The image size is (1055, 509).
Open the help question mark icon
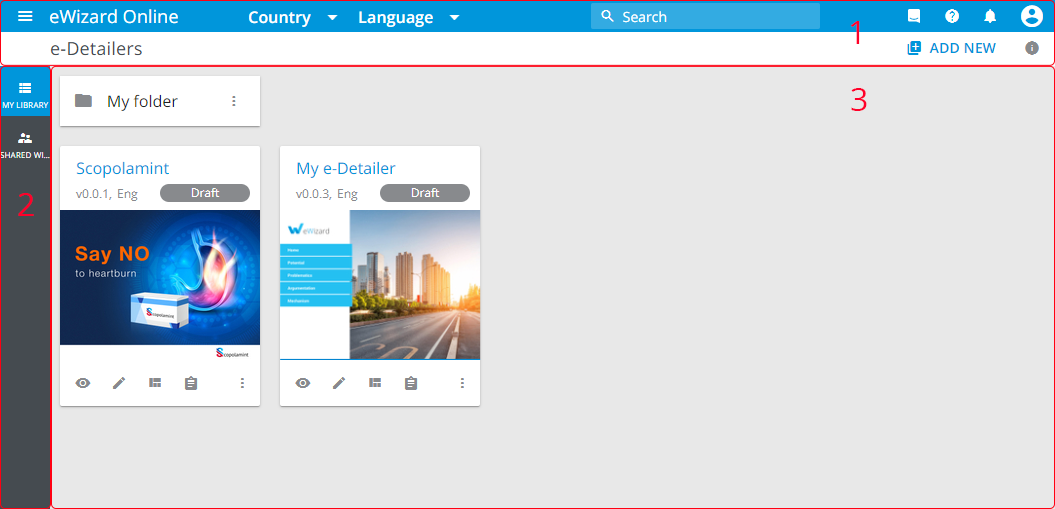[952, 16]
